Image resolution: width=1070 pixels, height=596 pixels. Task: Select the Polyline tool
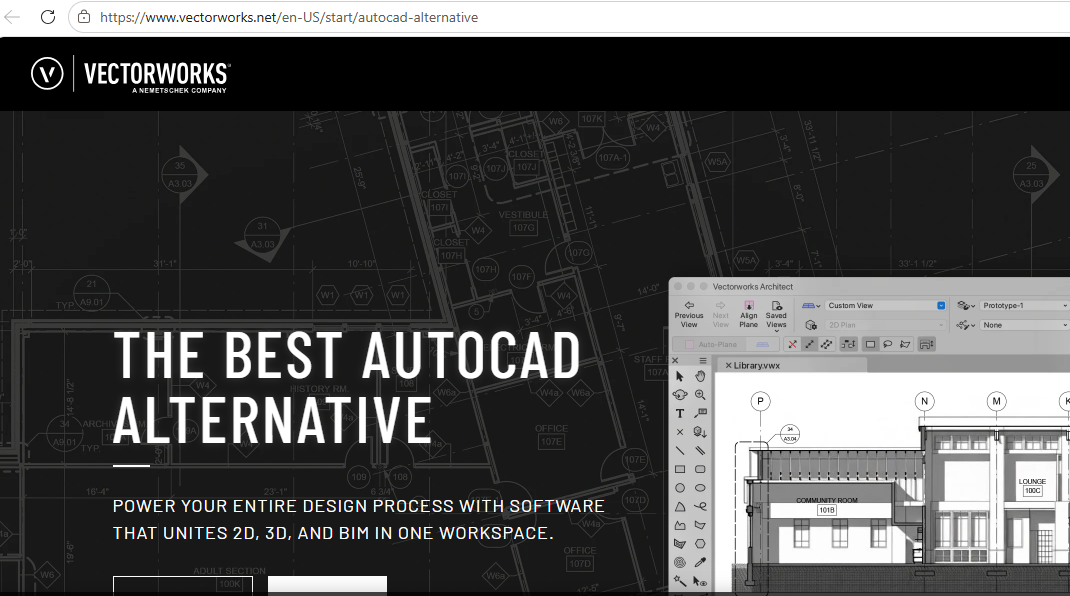[680, 525]
